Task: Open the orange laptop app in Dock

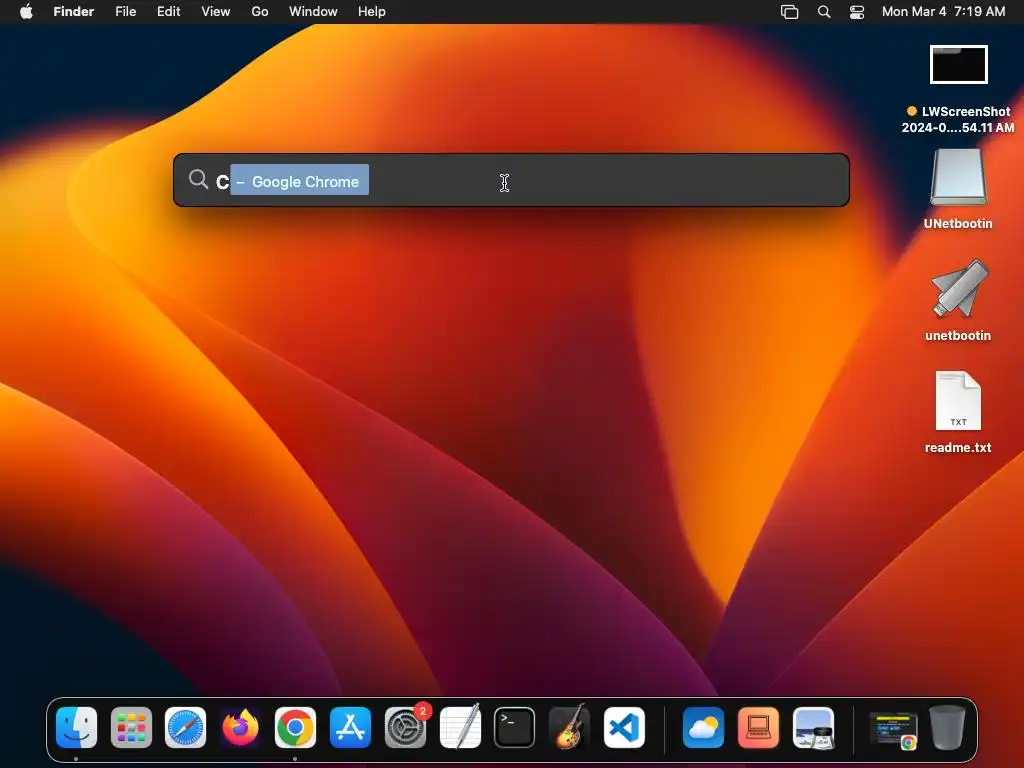Action: (x=758, y=728)
